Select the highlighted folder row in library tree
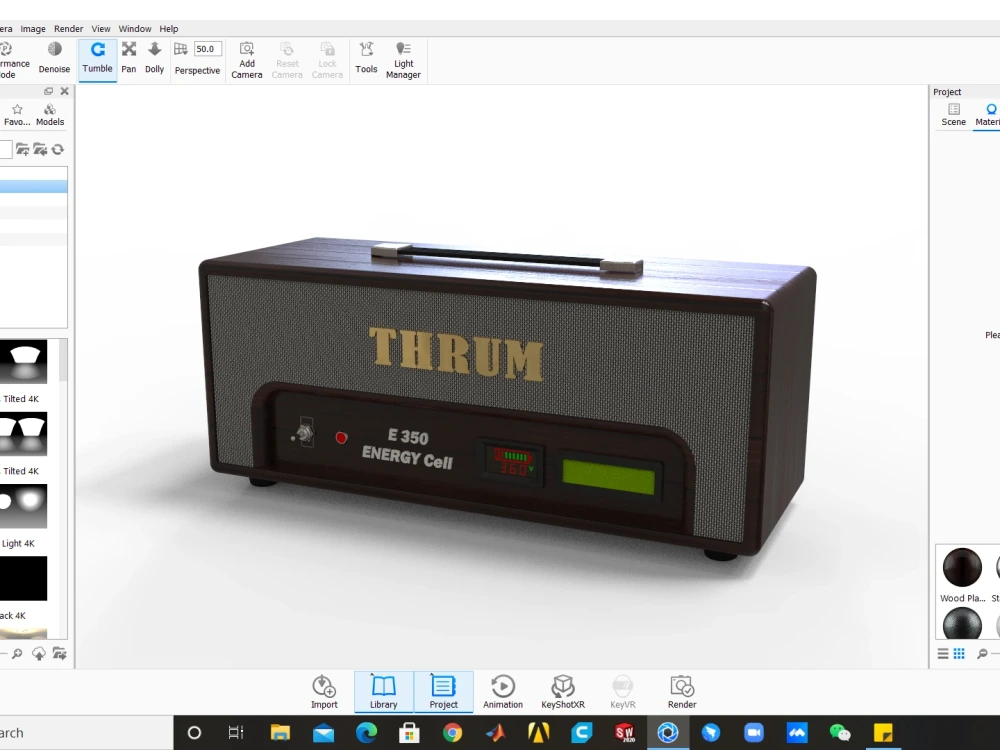The height and width of the screenshot is (750, 1000). point(33,186)
